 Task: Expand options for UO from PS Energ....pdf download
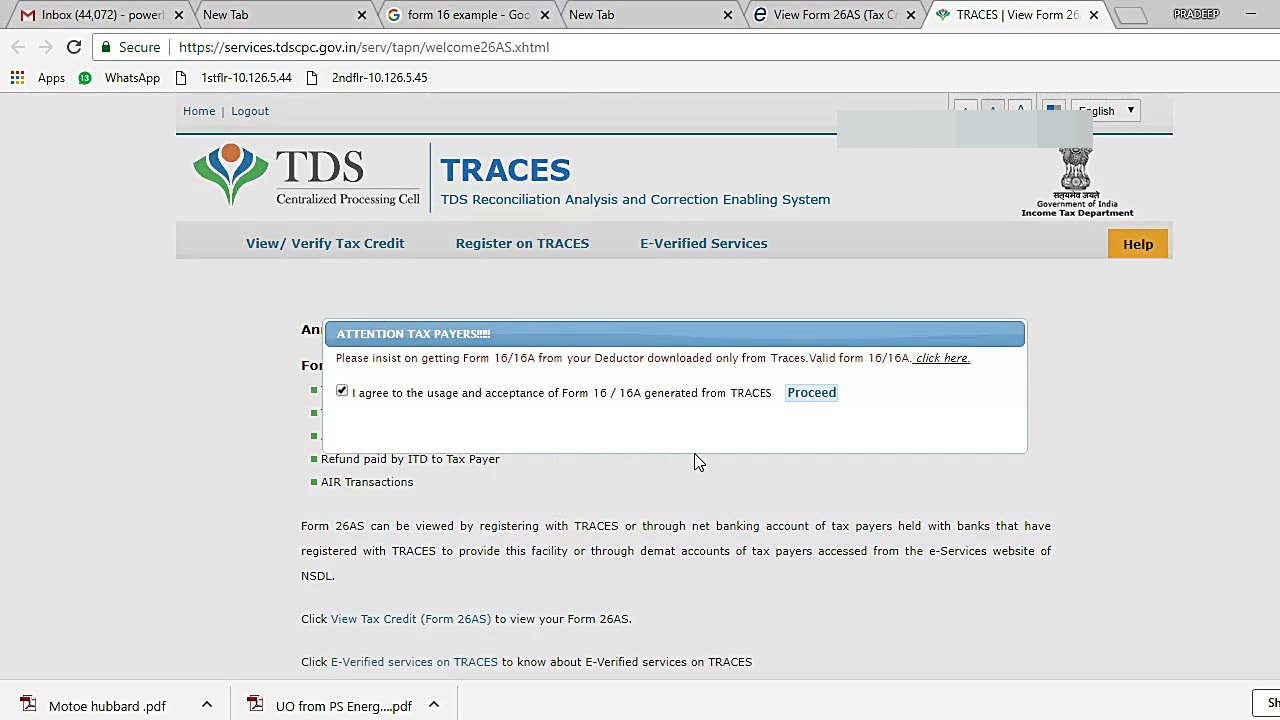coord(434,705)
